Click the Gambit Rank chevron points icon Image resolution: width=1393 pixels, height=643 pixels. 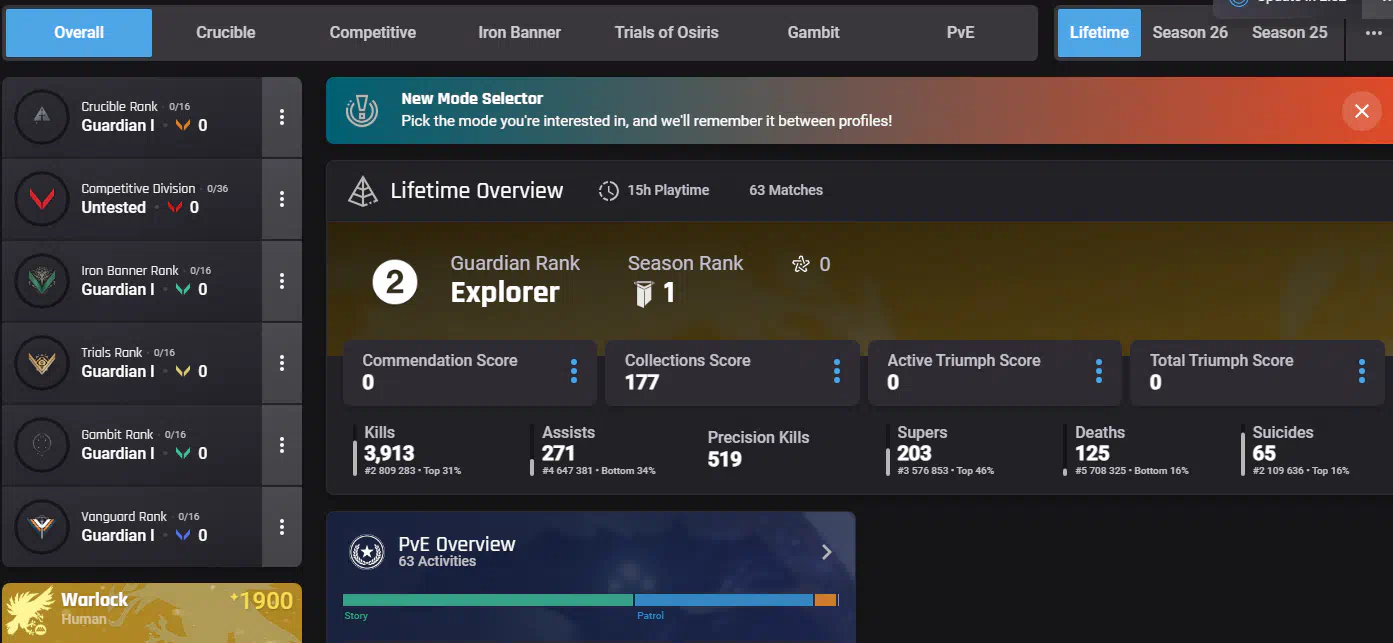point(182,454)
